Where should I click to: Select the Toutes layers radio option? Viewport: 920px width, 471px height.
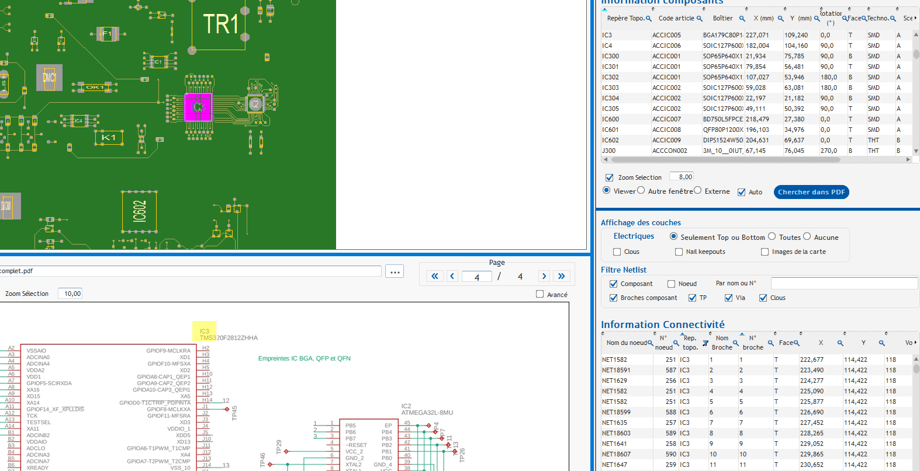coord(772,236)
